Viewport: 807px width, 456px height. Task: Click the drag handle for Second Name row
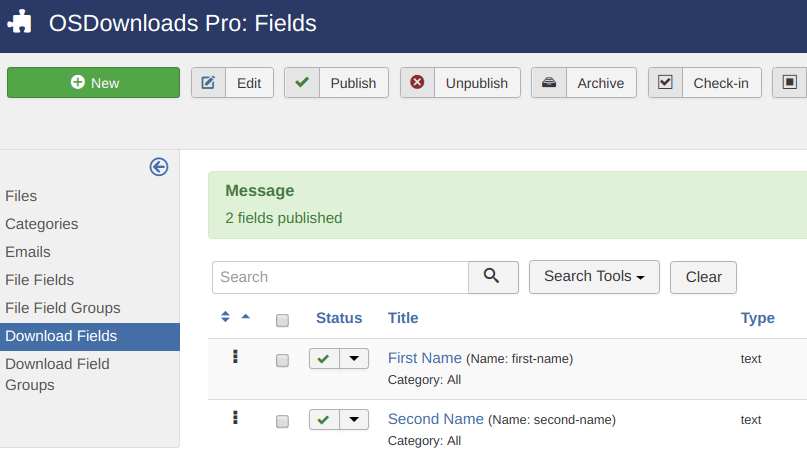(235, 417)
